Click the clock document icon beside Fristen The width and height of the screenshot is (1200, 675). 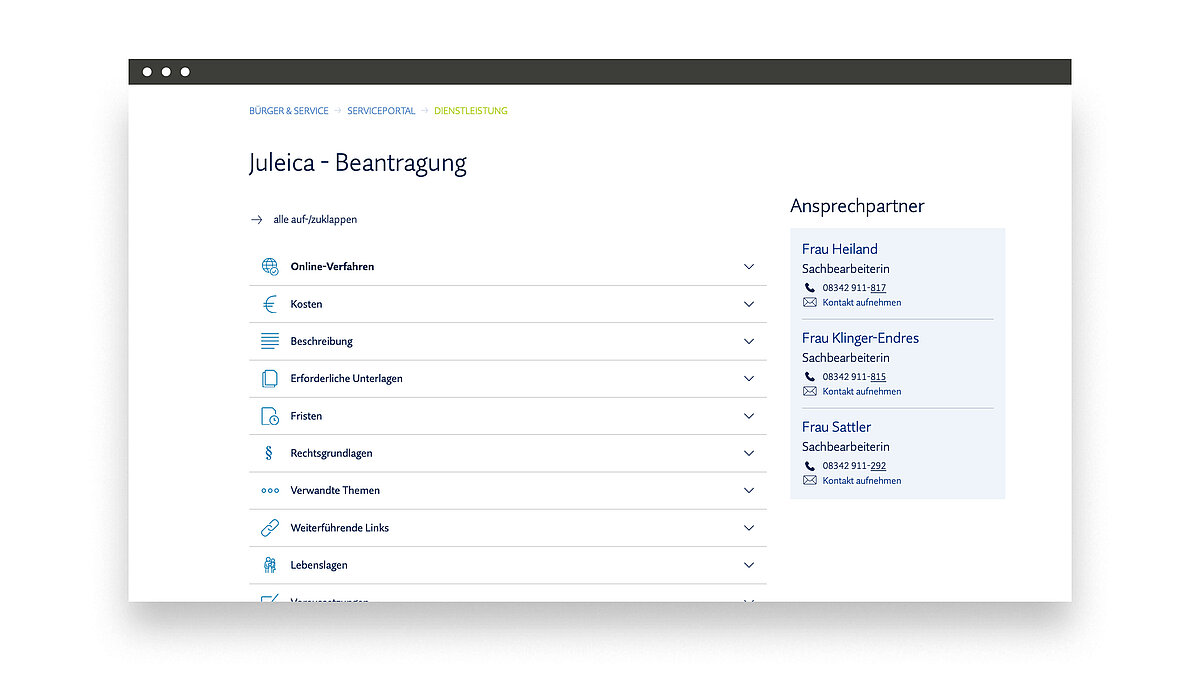point(270,416)
